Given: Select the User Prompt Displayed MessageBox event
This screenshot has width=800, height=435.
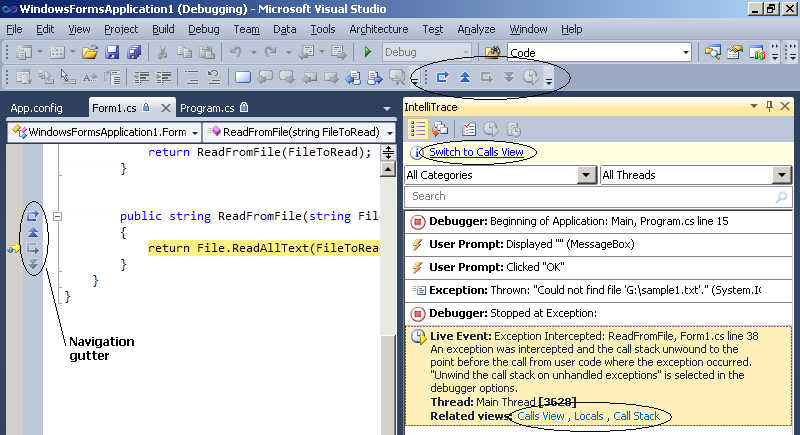Looking at the screenshot, I should [x=598, y=245].
